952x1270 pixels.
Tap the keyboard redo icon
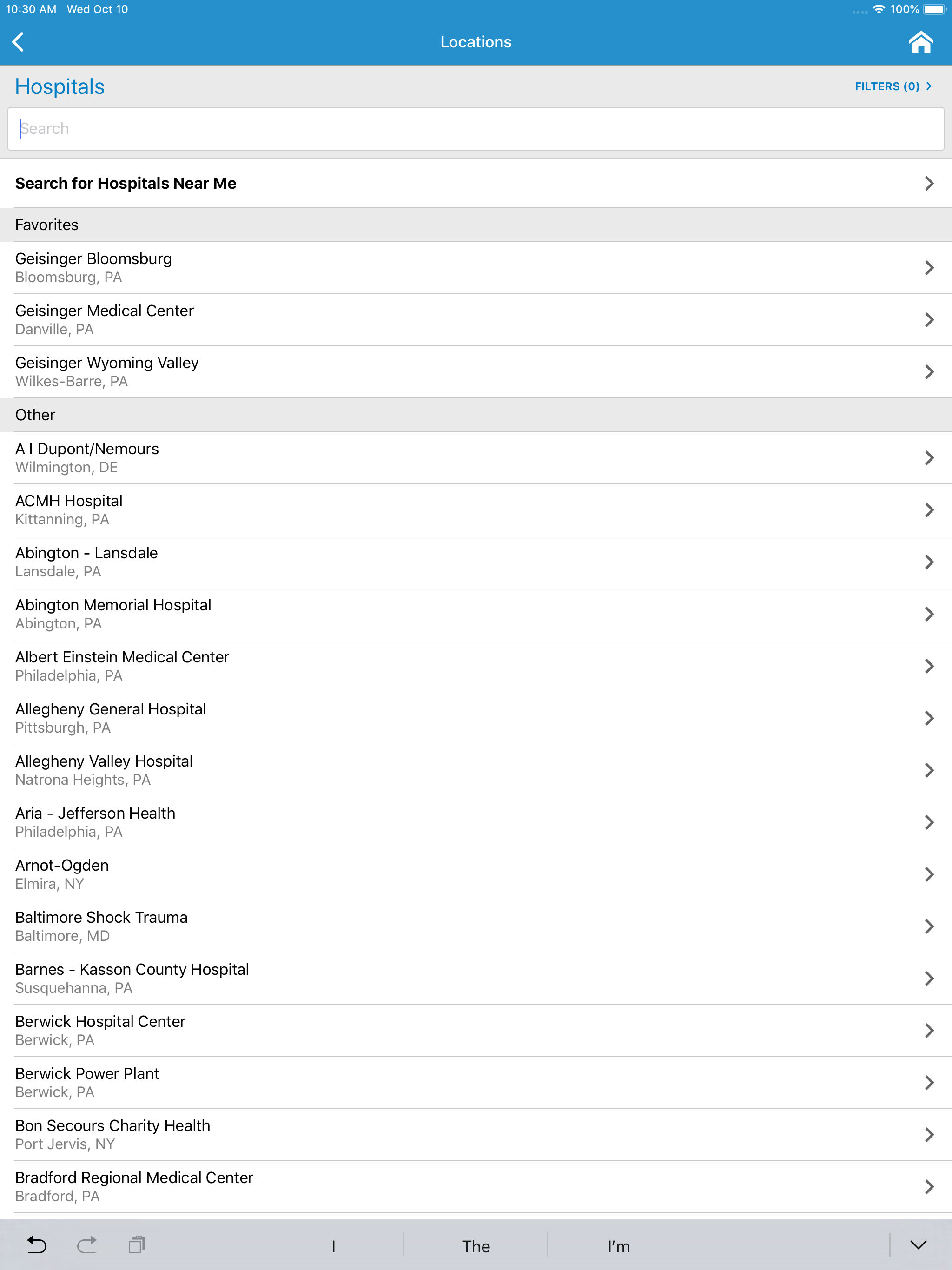(87, 1245)
